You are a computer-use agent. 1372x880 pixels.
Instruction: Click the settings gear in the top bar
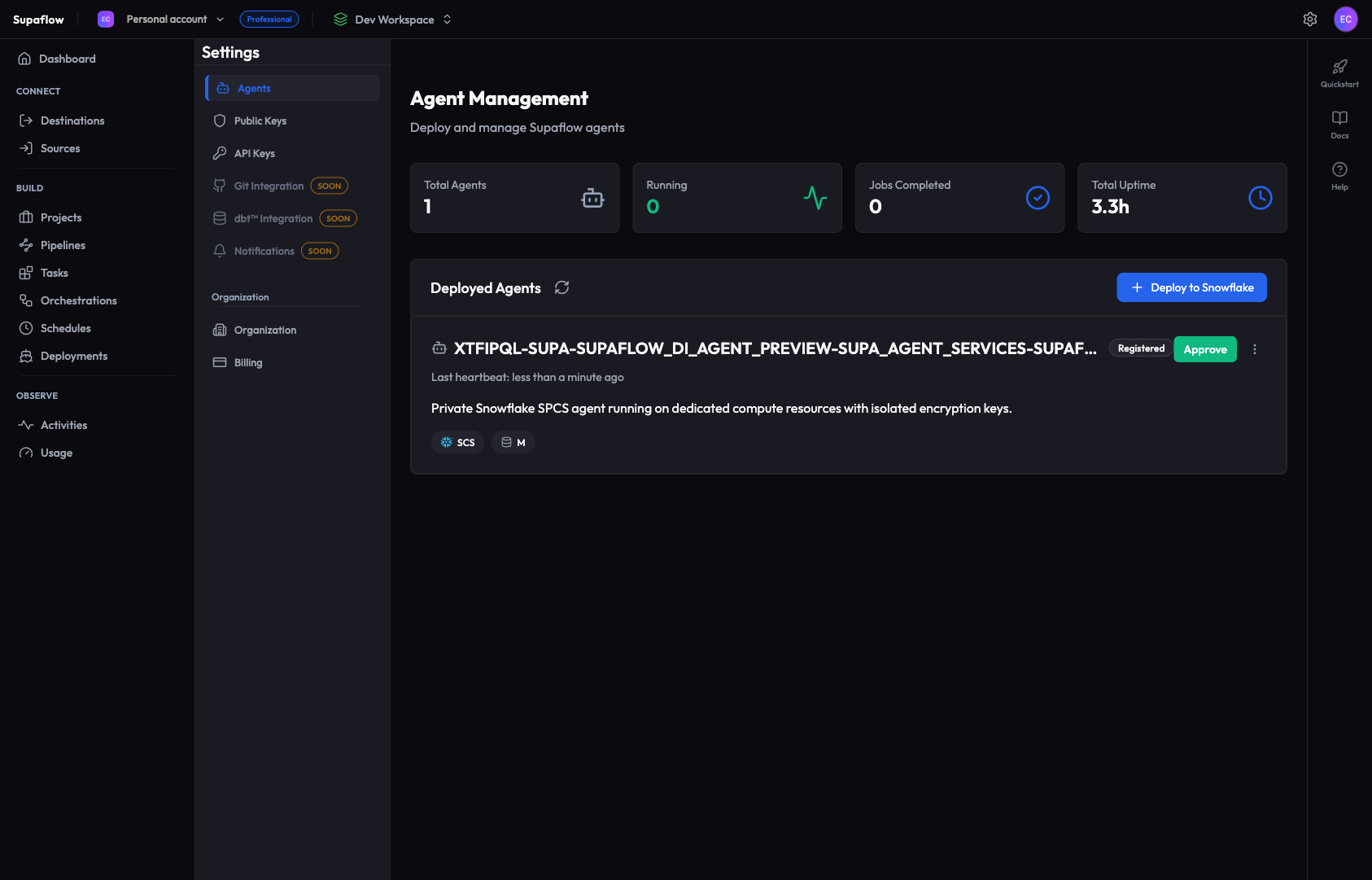(1310, 19)
